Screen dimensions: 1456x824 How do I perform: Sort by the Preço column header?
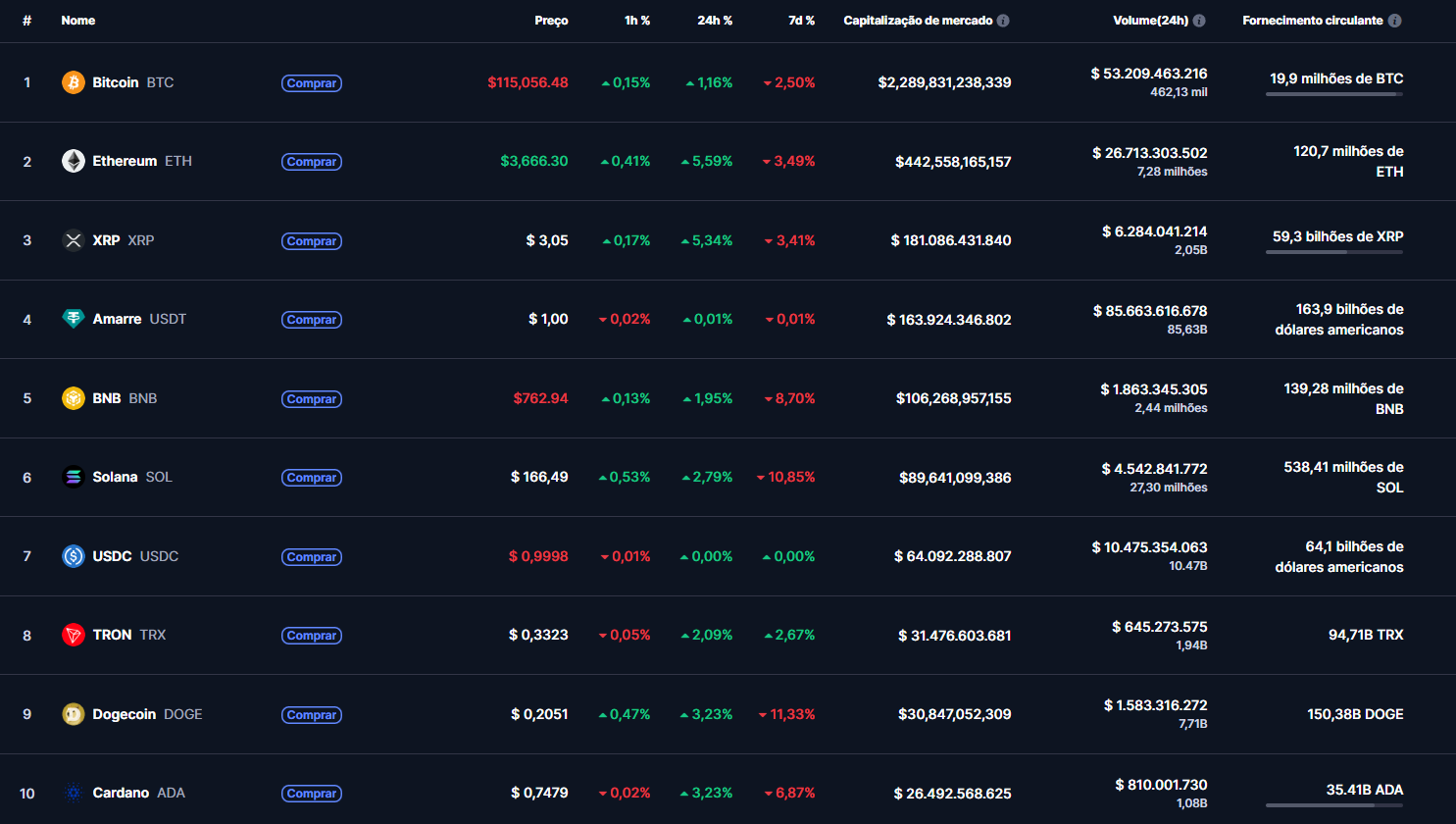tap(551, 21)
